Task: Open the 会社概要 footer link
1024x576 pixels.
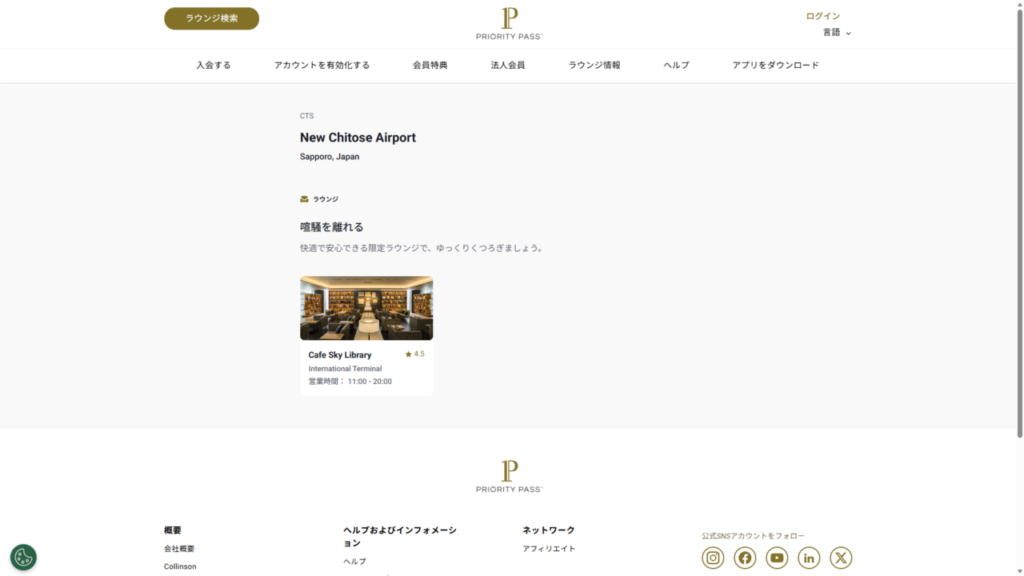Action: (179, 549)
